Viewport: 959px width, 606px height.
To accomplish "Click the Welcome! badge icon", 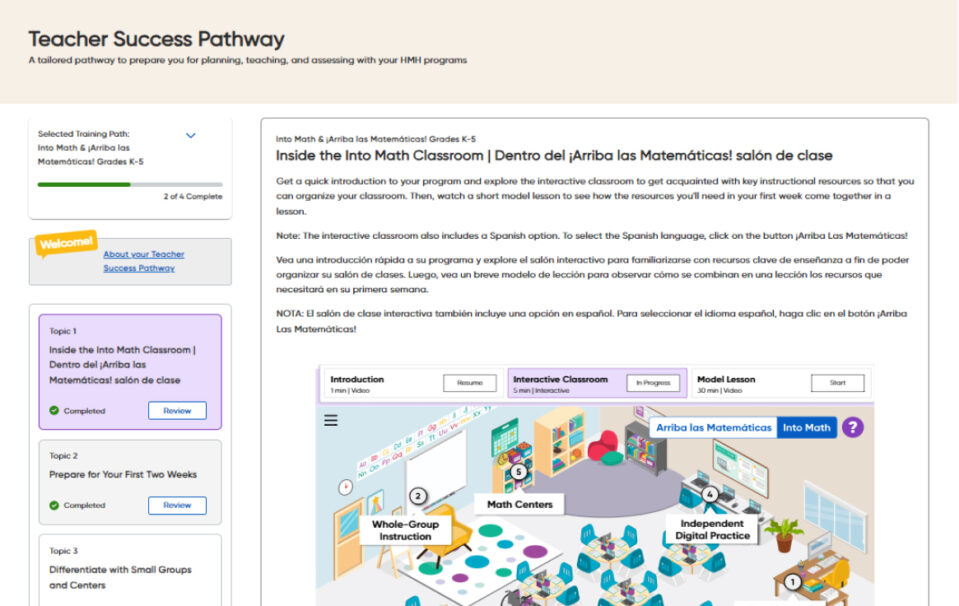I will click(66, 243).
